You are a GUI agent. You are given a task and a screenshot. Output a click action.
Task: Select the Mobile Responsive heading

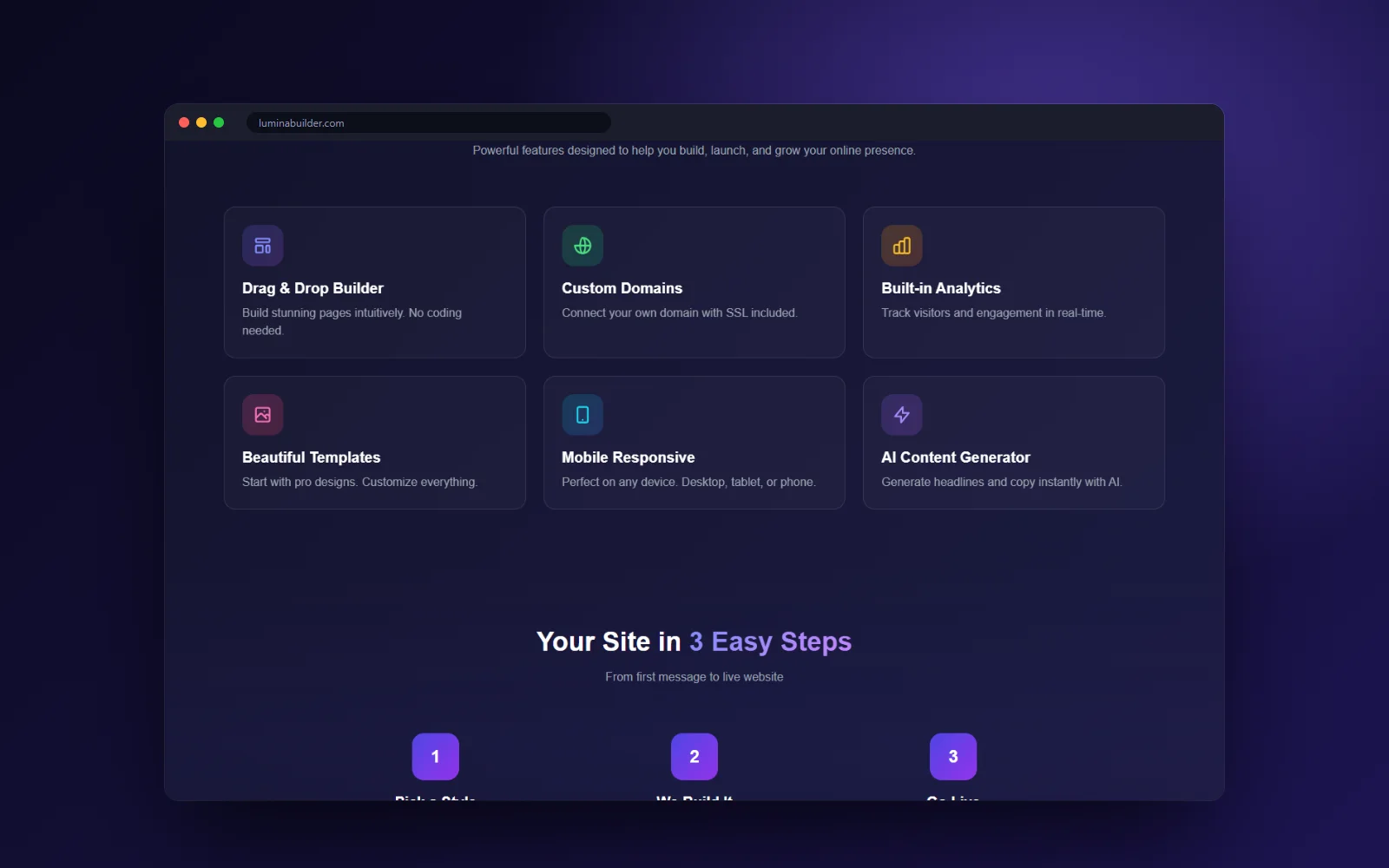(x=628, y=457)
